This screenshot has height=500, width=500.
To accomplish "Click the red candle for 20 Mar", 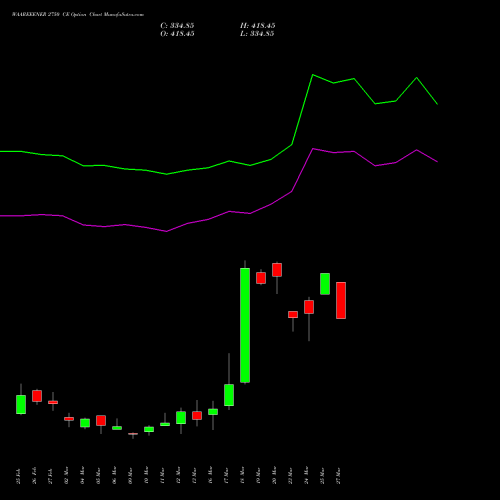I will click(277, 270).
